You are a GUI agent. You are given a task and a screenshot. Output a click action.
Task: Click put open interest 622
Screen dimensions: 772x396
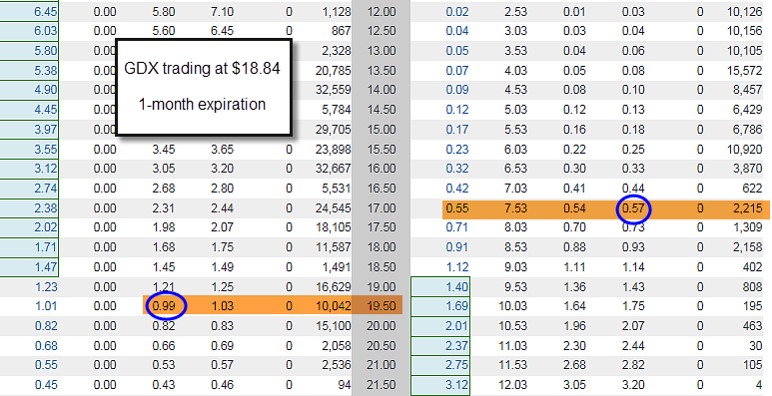click(x=752, y=188)
